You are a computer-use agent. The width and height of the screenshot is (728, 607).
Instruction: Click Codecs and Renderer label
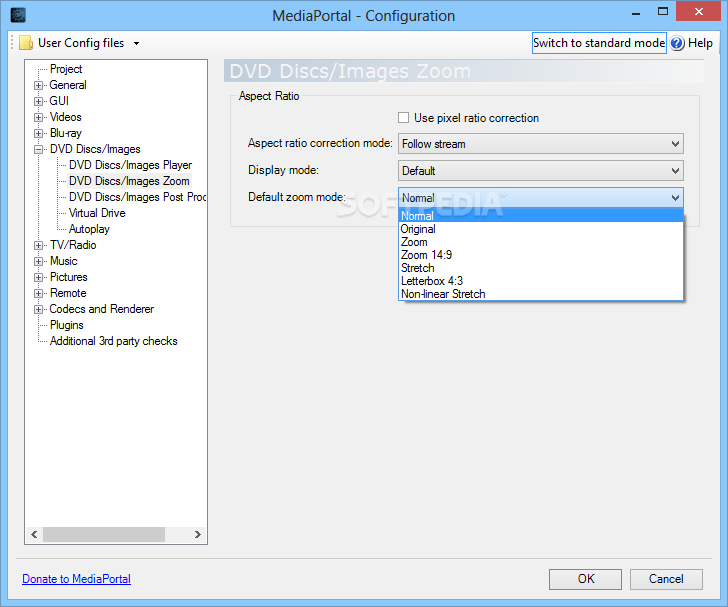click(x=102, y=309)
